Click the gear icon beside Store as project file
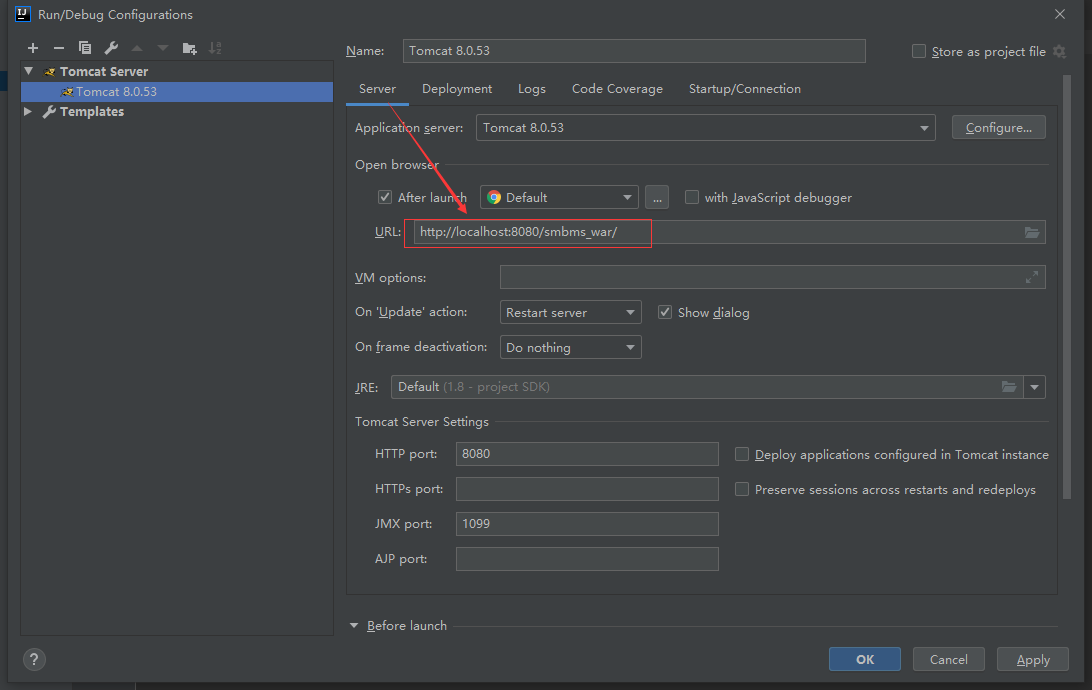 click(x=1059, y=52)
